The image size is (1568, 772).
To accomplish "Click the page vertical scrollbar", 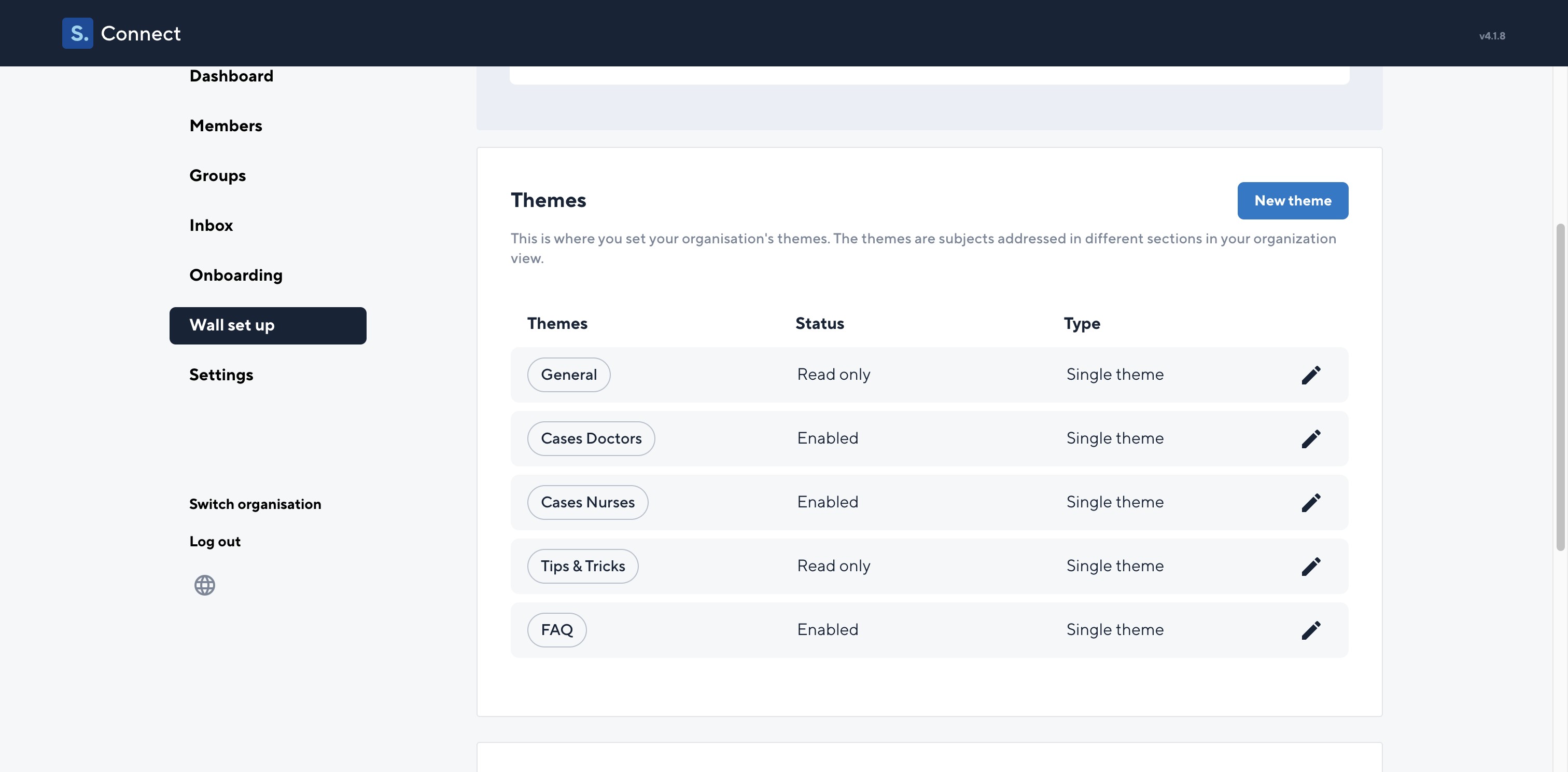I will coord(1560,387).
